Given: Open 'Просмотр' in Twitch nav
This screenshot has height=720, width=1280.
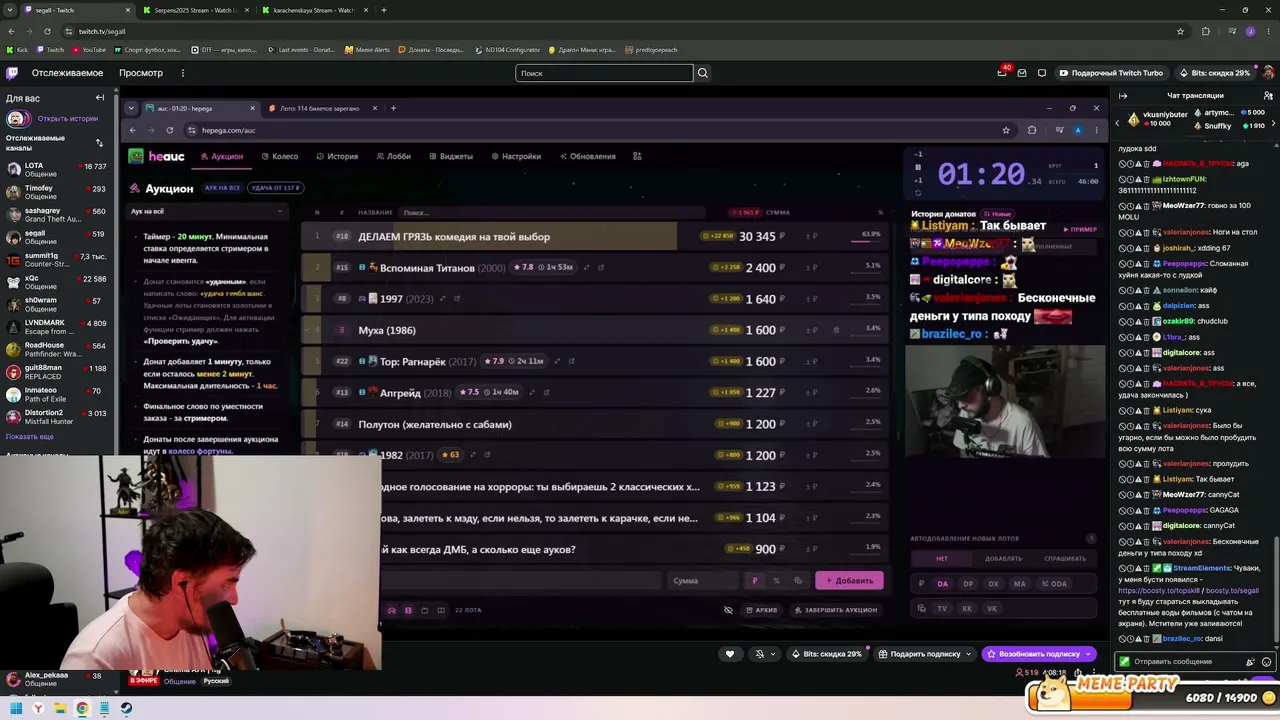Looking at the screenshot, I should tap(141, 73).
